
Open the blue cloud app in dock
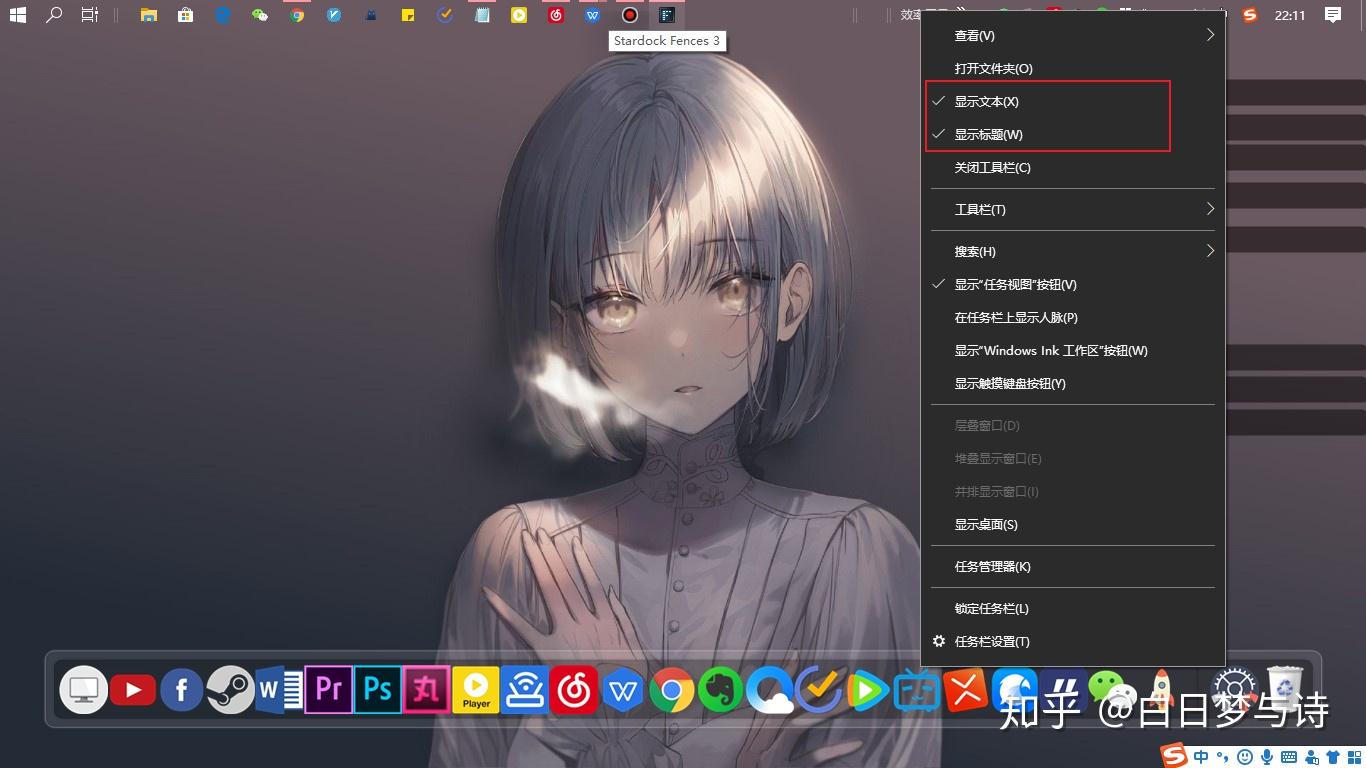click(x=769, y=690)
